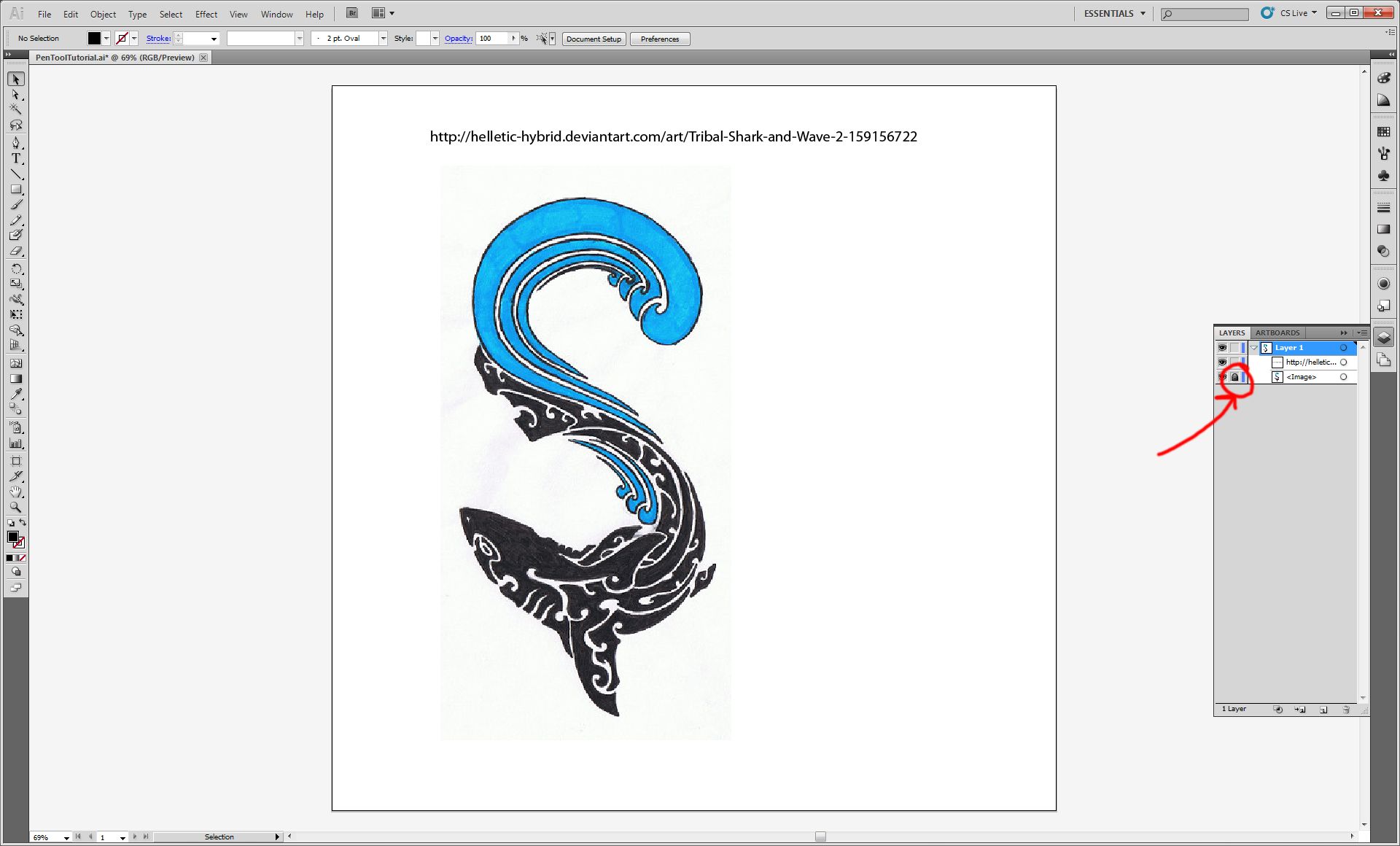The image size is (1400, 846).
Task: Pick the Magic Wand tool
Action: pyautogui.click(x=16, y=109)
